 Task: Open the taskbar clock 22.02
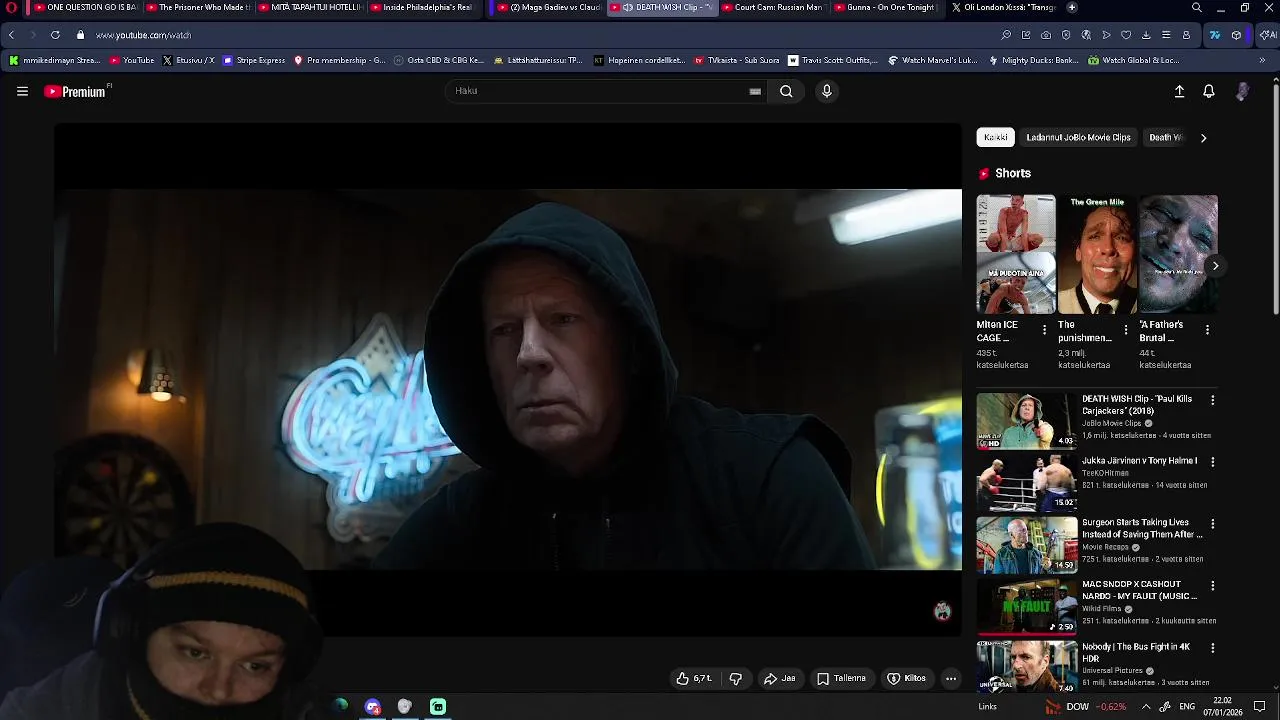pos(1222,706)
